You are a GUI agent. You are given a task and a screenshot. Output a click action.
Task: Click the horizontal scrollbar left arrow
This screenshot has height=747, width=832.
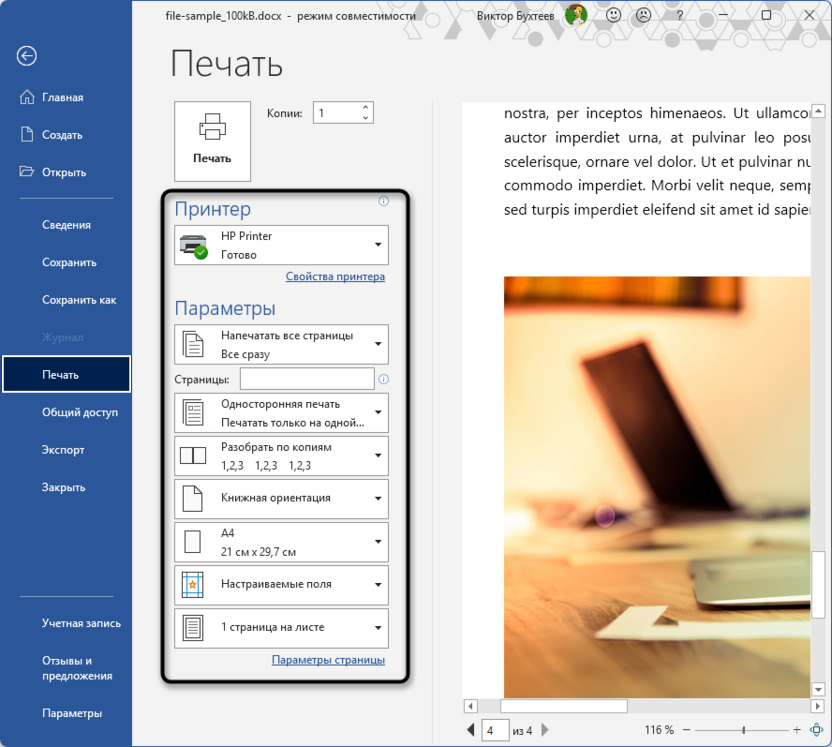pyautogui.click(x=470, y=706)
